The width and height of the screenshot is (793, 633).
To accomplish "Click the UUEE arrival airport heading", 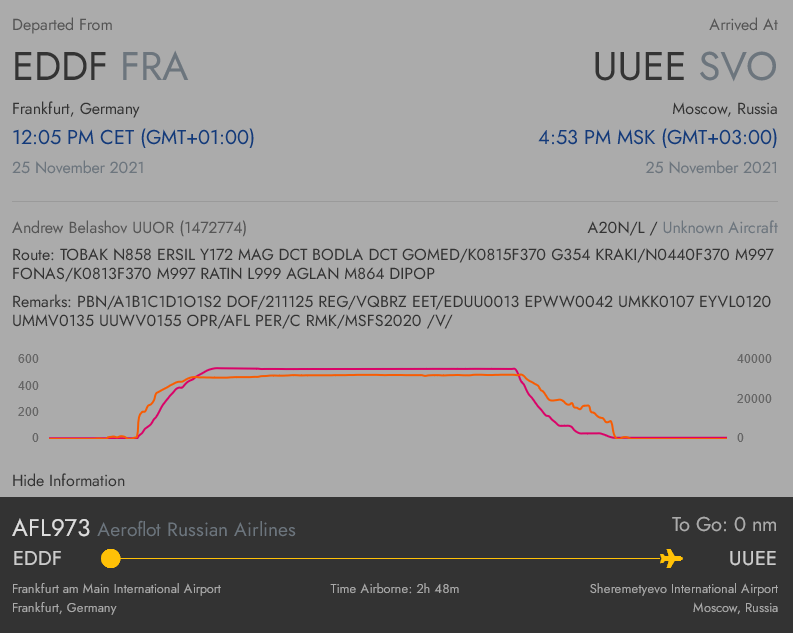I will point(640,67).
